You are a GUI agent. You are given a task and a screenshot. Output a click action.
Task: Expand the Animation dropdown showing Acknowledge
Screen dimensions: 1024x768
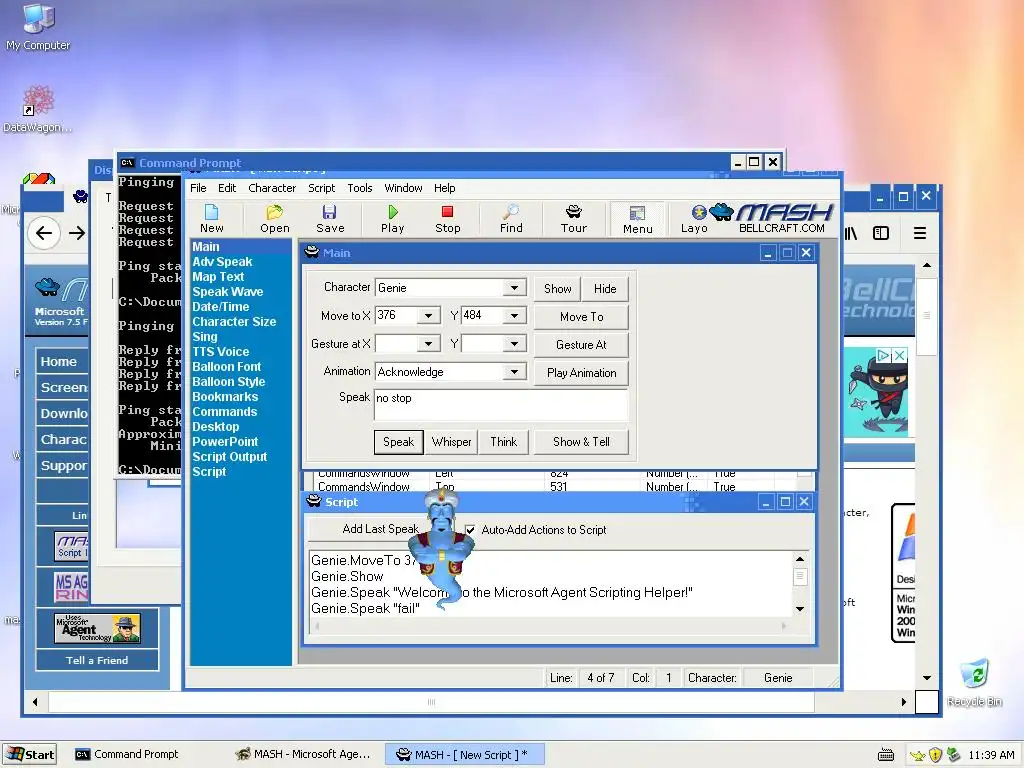515,372
